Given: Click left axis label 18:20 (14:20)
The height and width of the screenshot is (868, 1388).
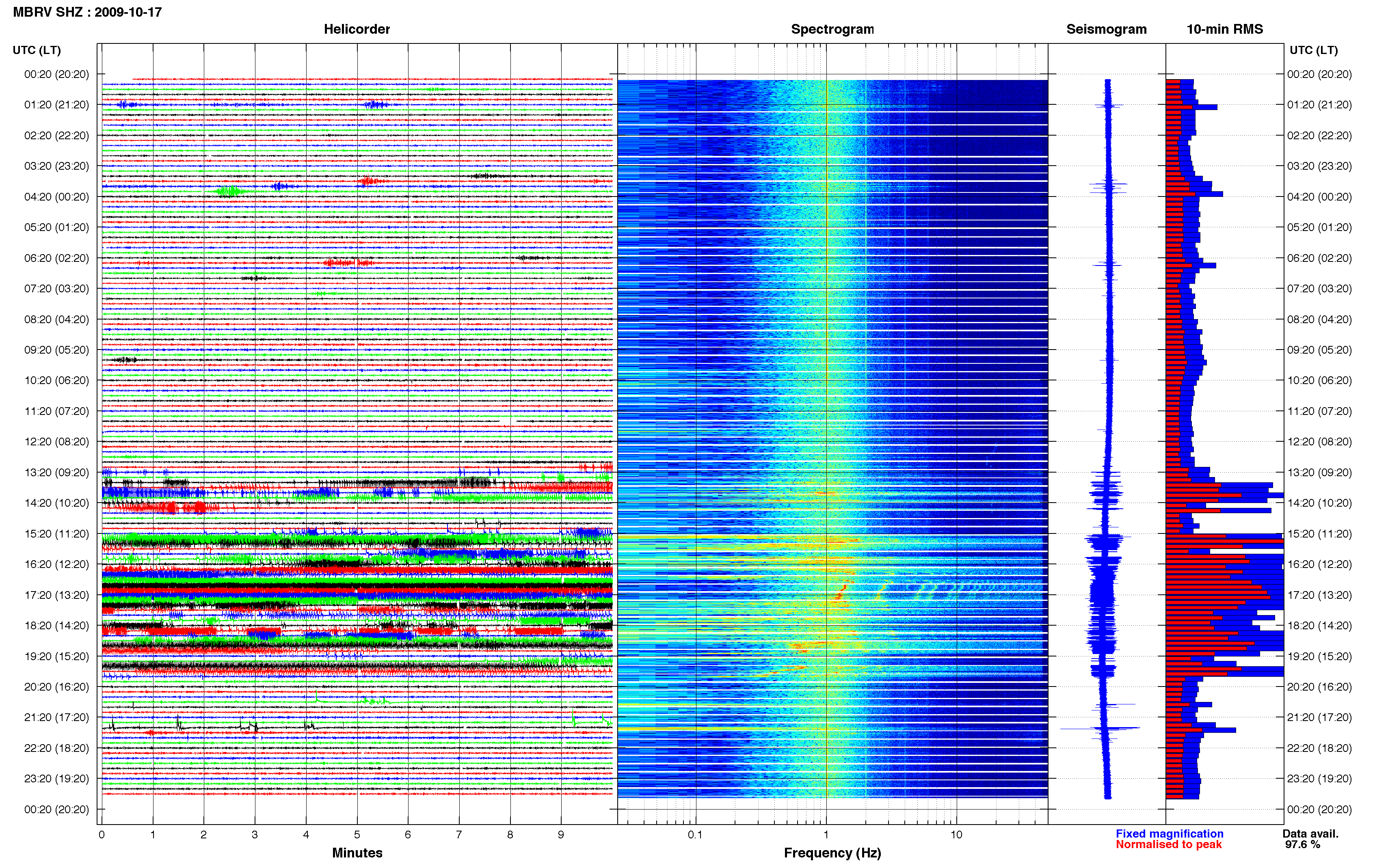Looking at the screenshot, I should 57,625.
